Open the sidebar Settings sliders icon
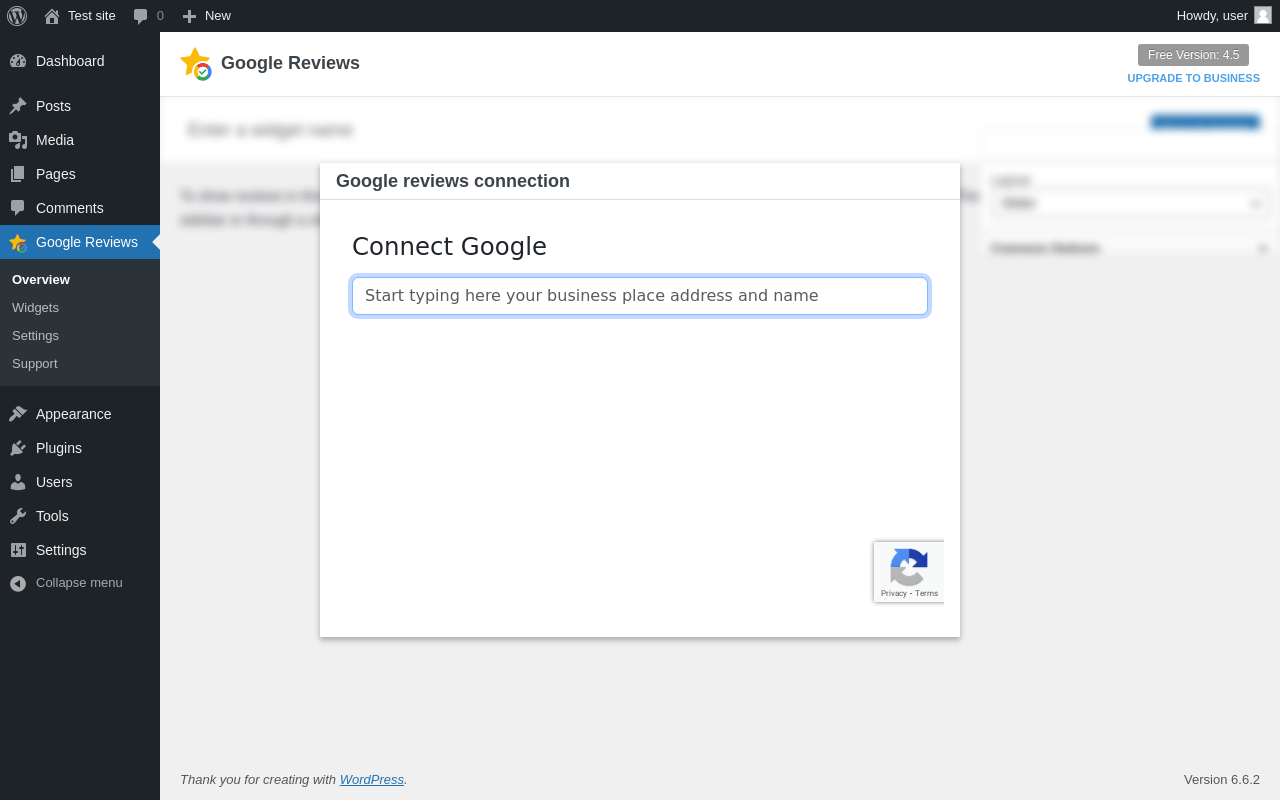The height and width of the screenshot is (800, 1280). (18, 550)
